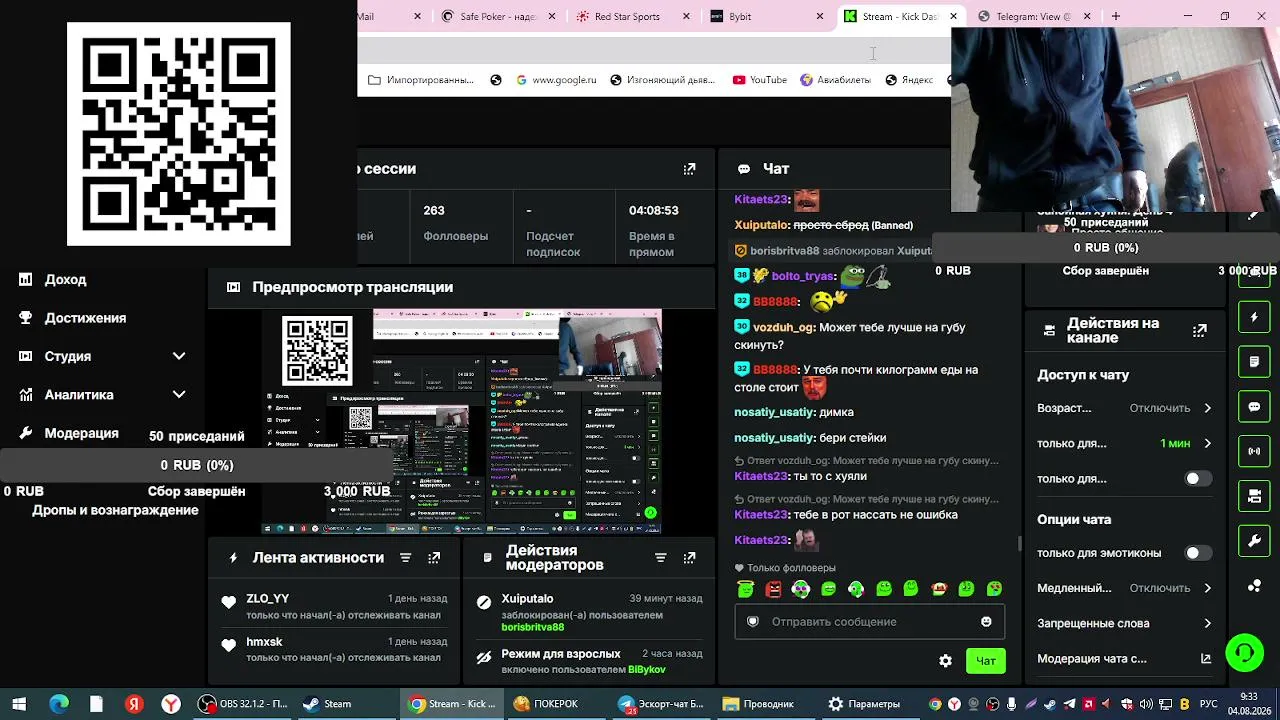The image size is (1280, 720).
Task: Open the Авиабилеты bookmark
Action: pos(835,80)
